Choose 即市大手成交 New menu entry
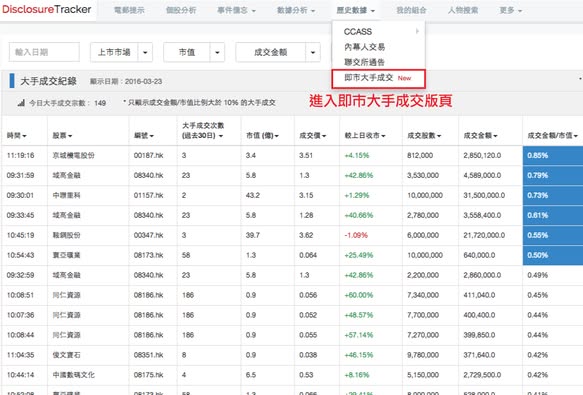 (379, 78)
